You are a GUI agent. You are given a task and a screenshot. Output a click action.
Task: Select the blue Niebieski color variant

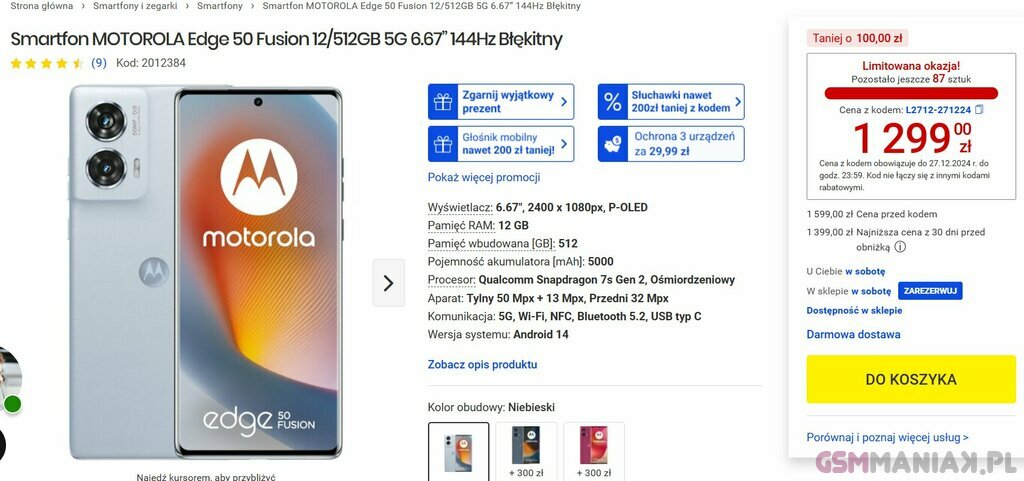pos(458,452)
